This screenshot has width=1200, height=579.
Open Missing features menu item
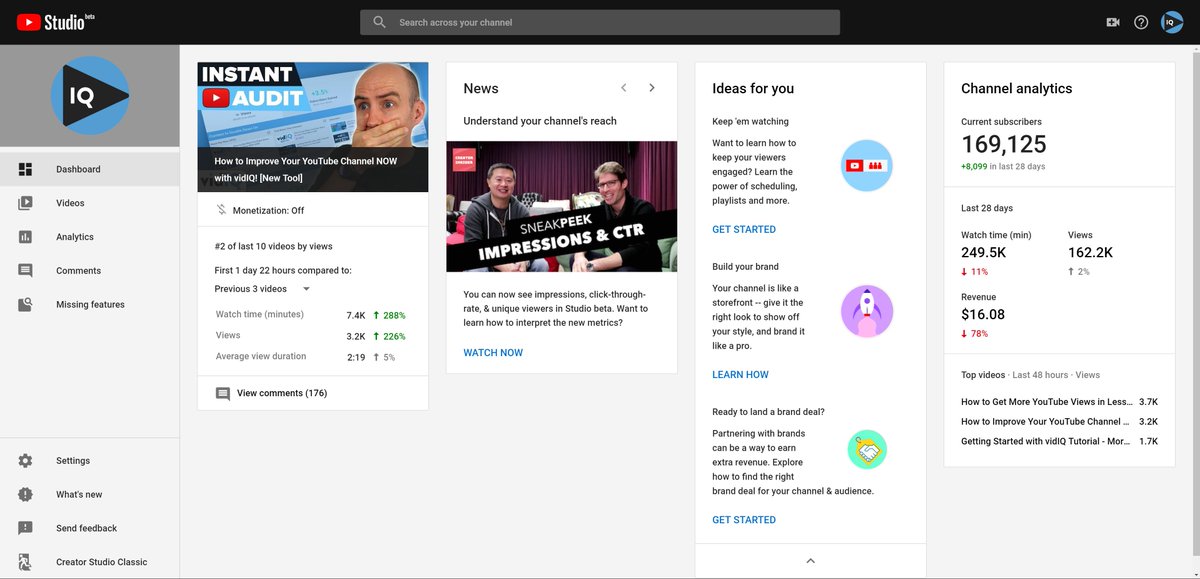pos(90,304)
